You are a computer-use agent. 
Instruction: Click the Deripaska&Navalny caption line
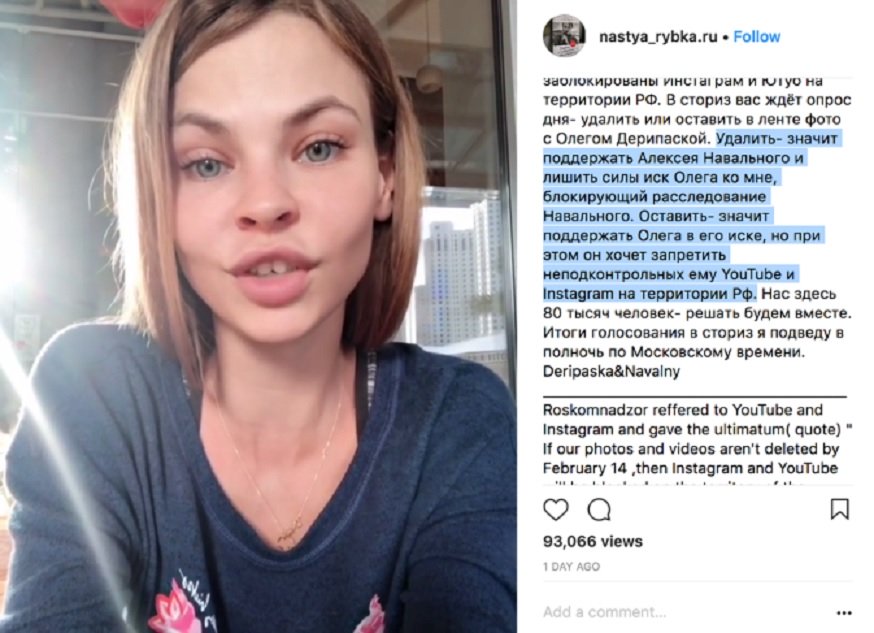[x=611, y=372]
